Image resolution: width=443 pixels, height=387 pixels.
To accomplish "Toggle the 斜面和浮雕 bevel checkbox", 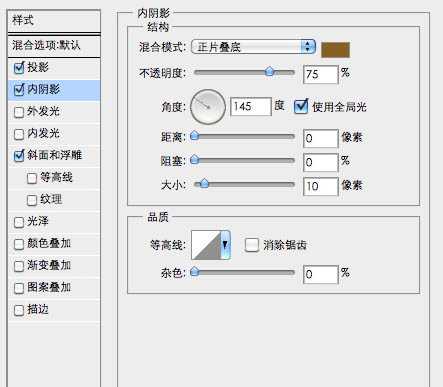I will click(19, 156).
